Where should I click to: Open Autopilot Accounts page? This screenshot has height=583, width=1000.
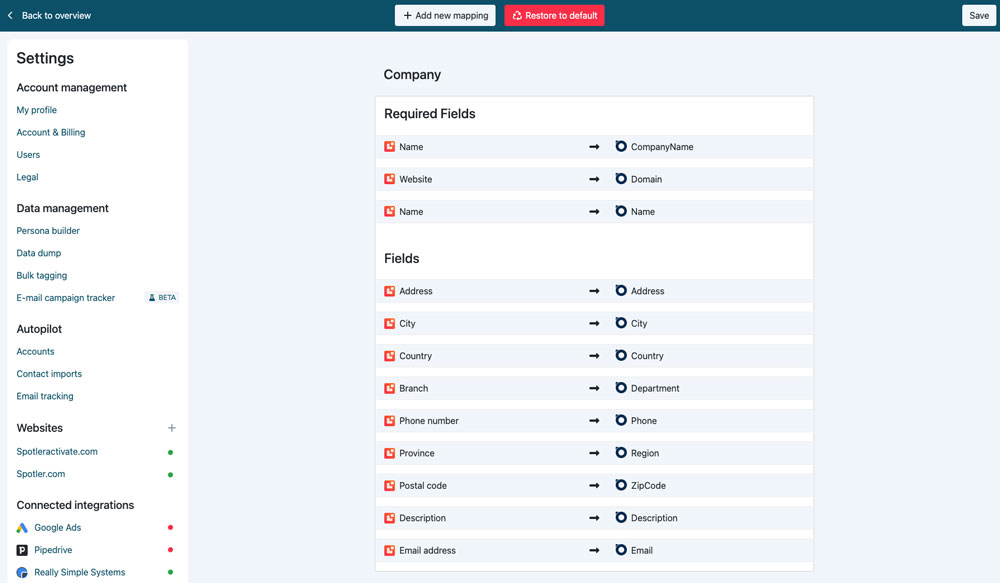point(35,351)
